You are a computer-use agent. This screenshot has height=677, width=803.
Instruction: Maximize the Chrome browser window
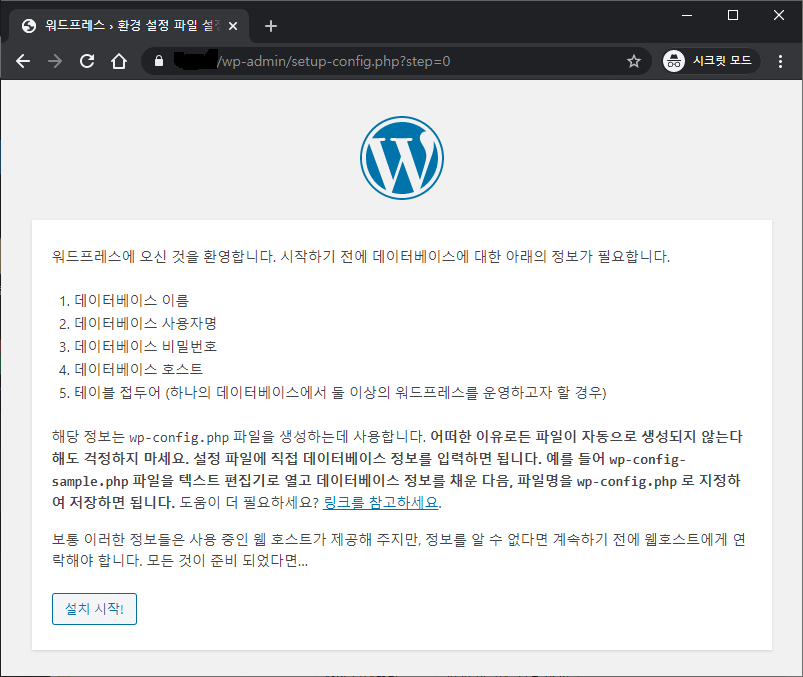coord(732,15)
